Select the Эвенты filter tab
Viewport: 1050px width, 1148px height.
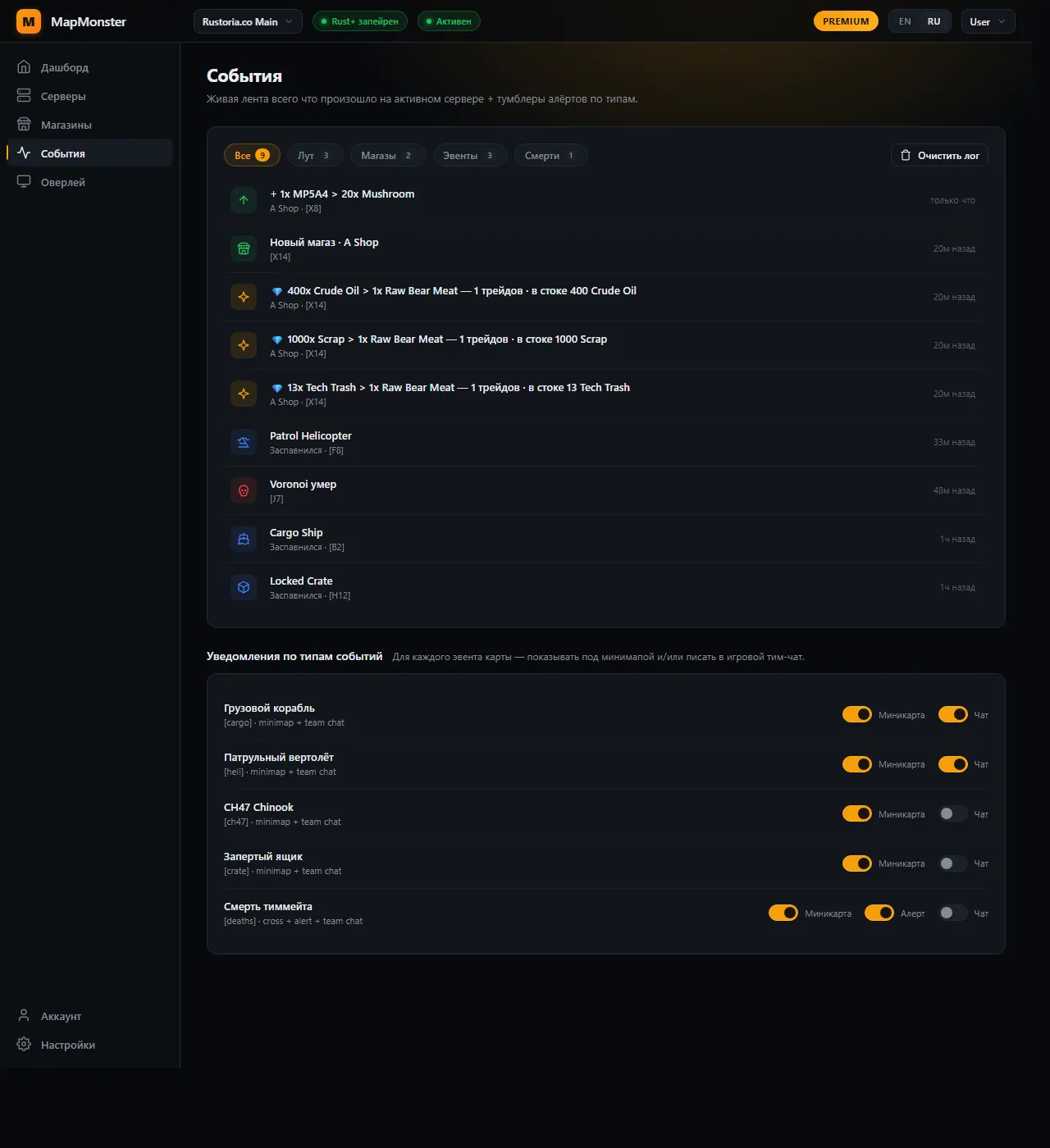(x=469, y=155)
